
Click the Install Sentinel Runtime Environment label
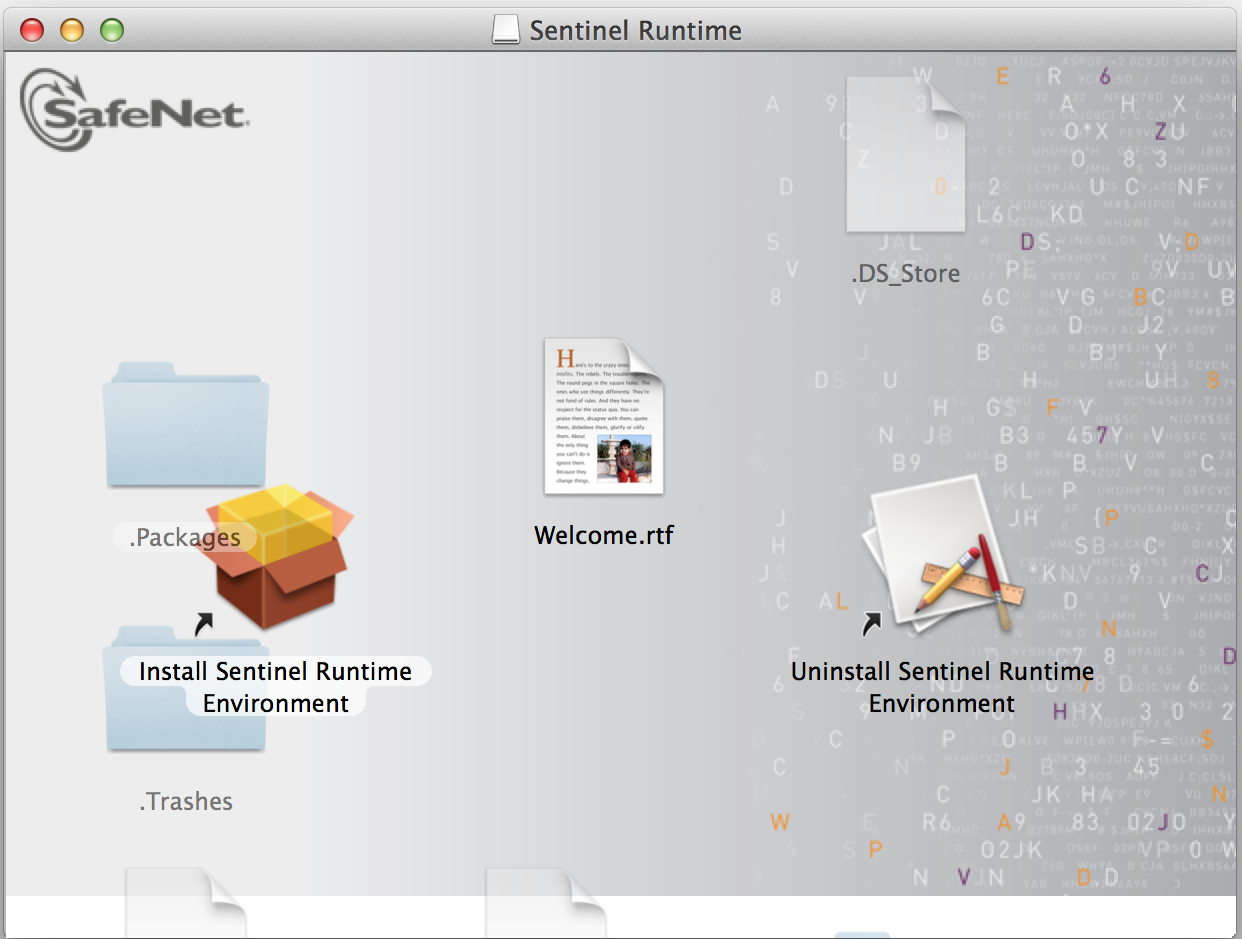click(276, 687)
